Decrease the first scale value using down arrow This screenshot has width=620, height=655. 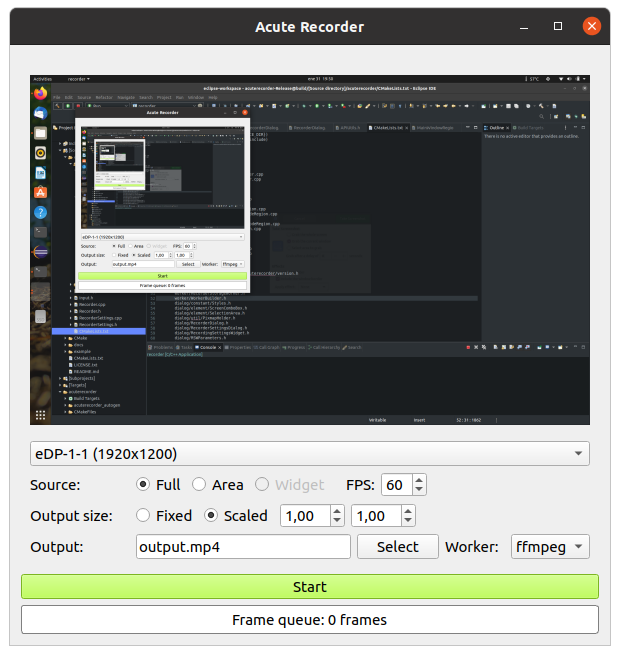click(x=337, y=520)
